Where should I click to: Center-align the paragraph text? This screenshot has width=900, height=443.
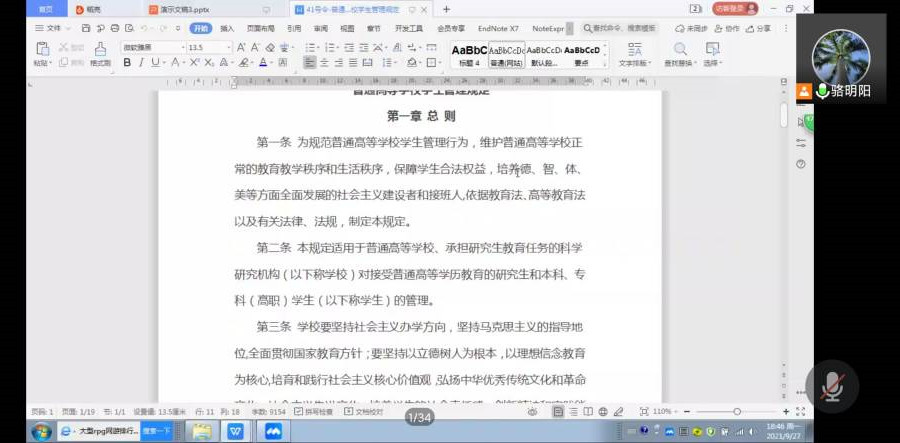point(325,62)
